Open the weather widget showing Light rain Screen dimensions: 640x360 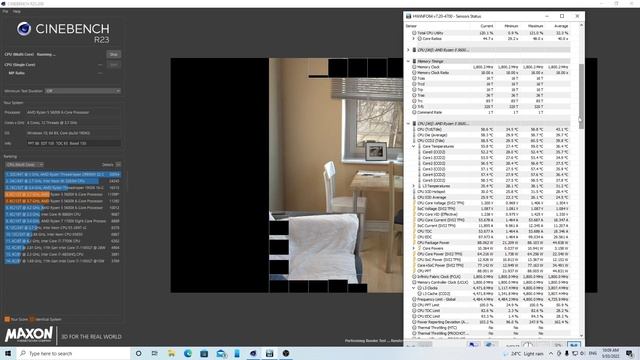524,353
